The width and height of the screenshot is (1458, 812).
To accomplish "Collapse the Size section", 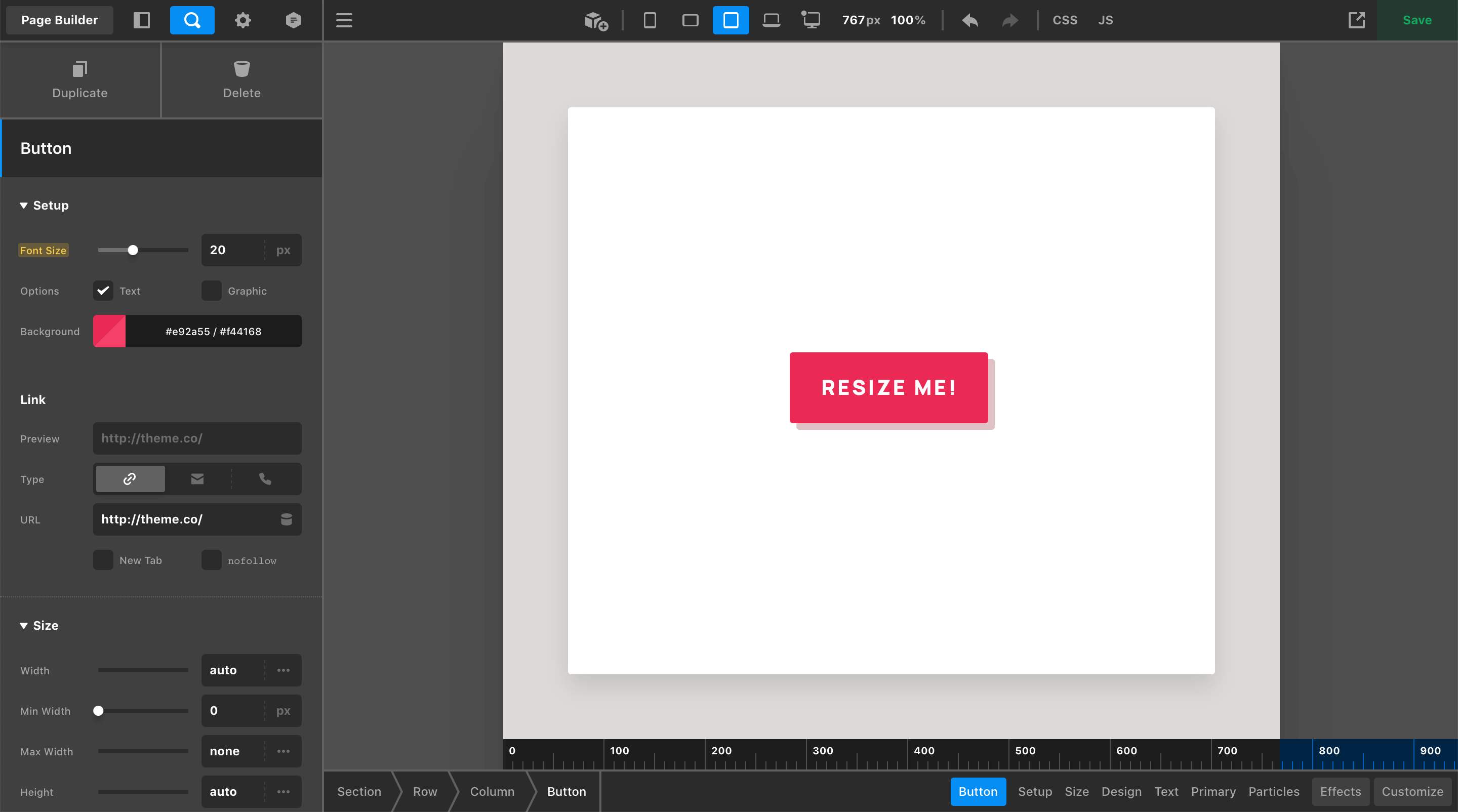I will (x=38, y=625).
